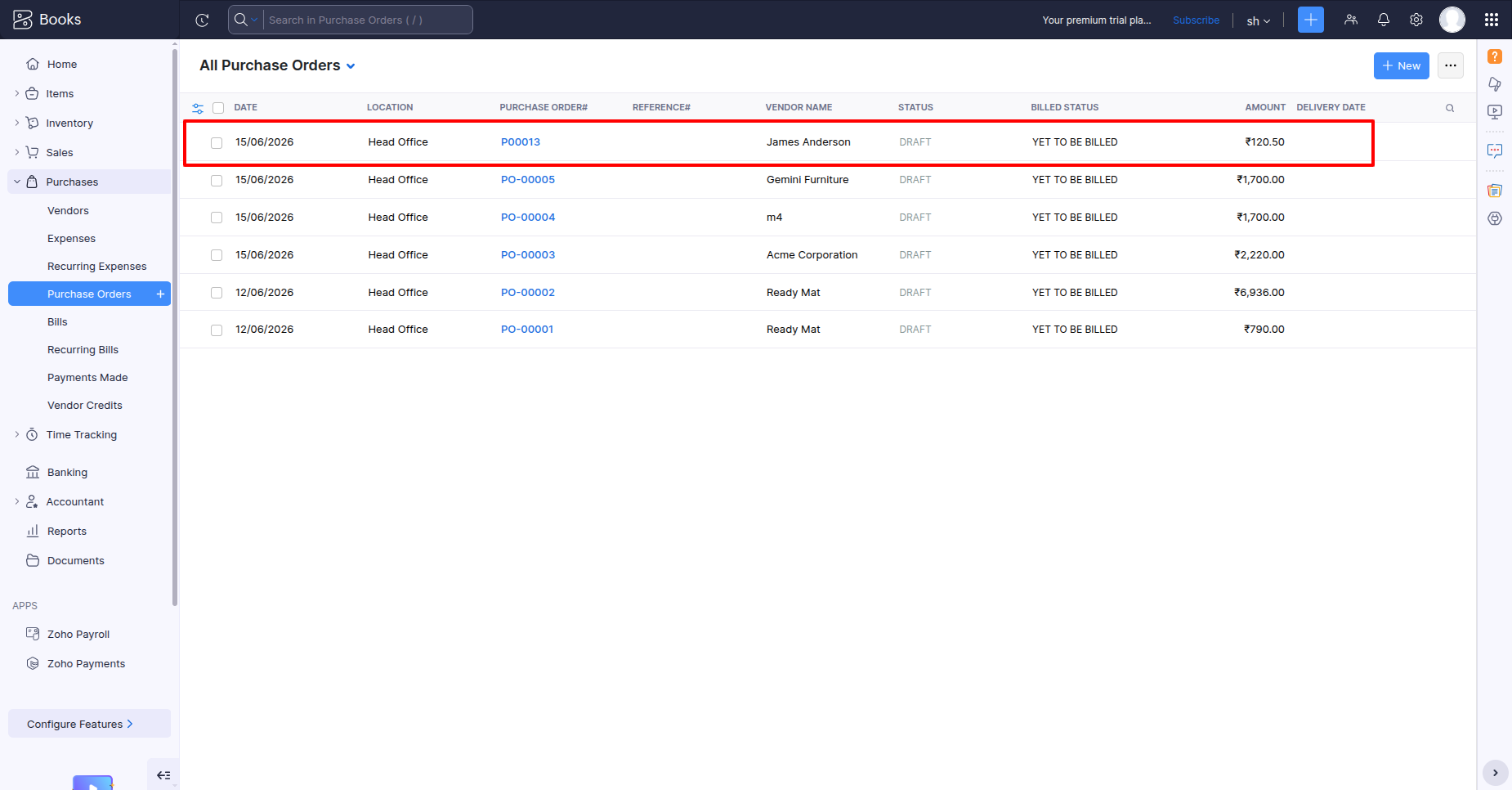Check the PO-00005 row checkbox
Viewport: 1512px width, 790px height.
[217, 180]
